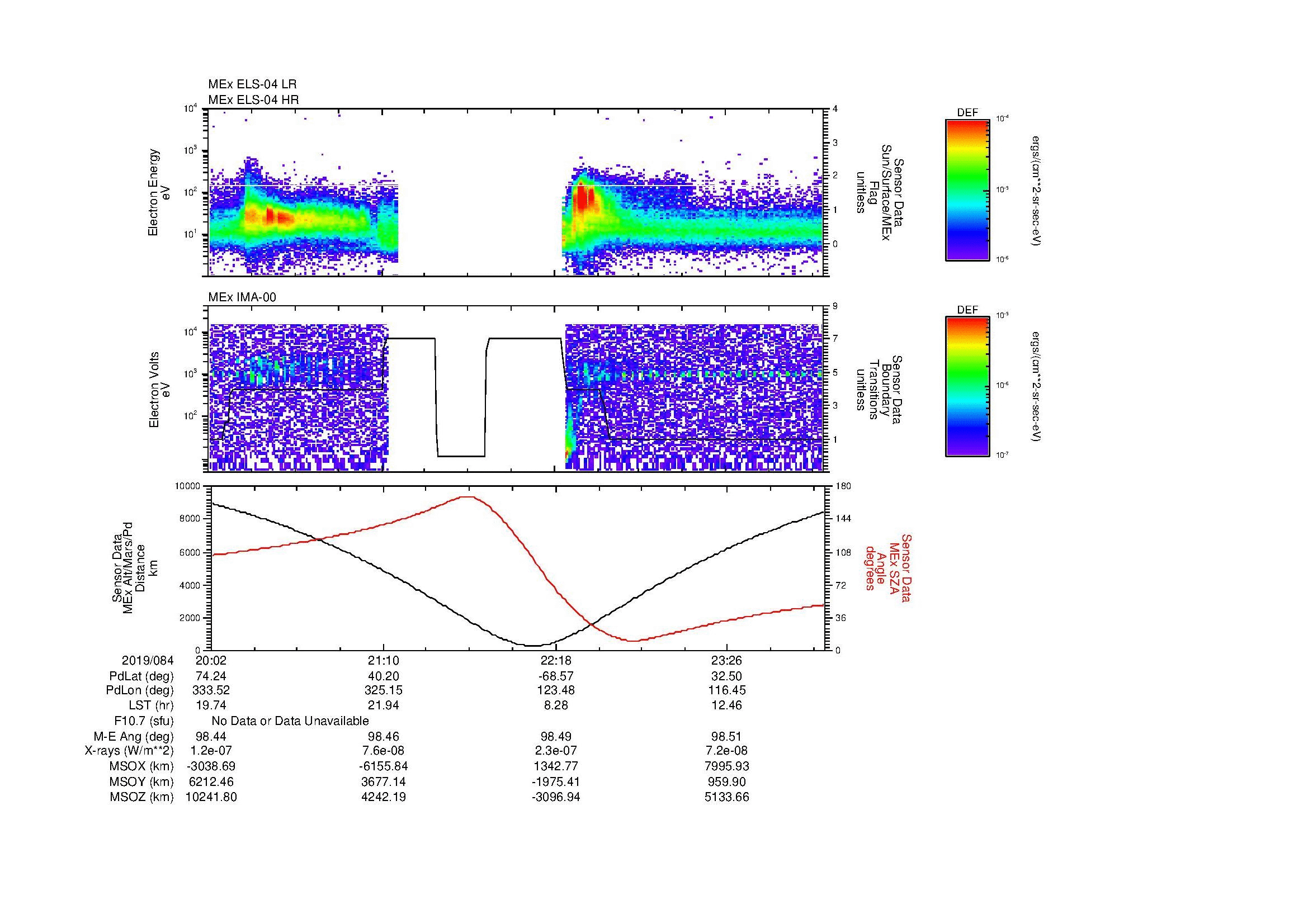Viewport: 1308px width, 924px height.
Task: Click the '2019/084' date label
Action: 148,661
